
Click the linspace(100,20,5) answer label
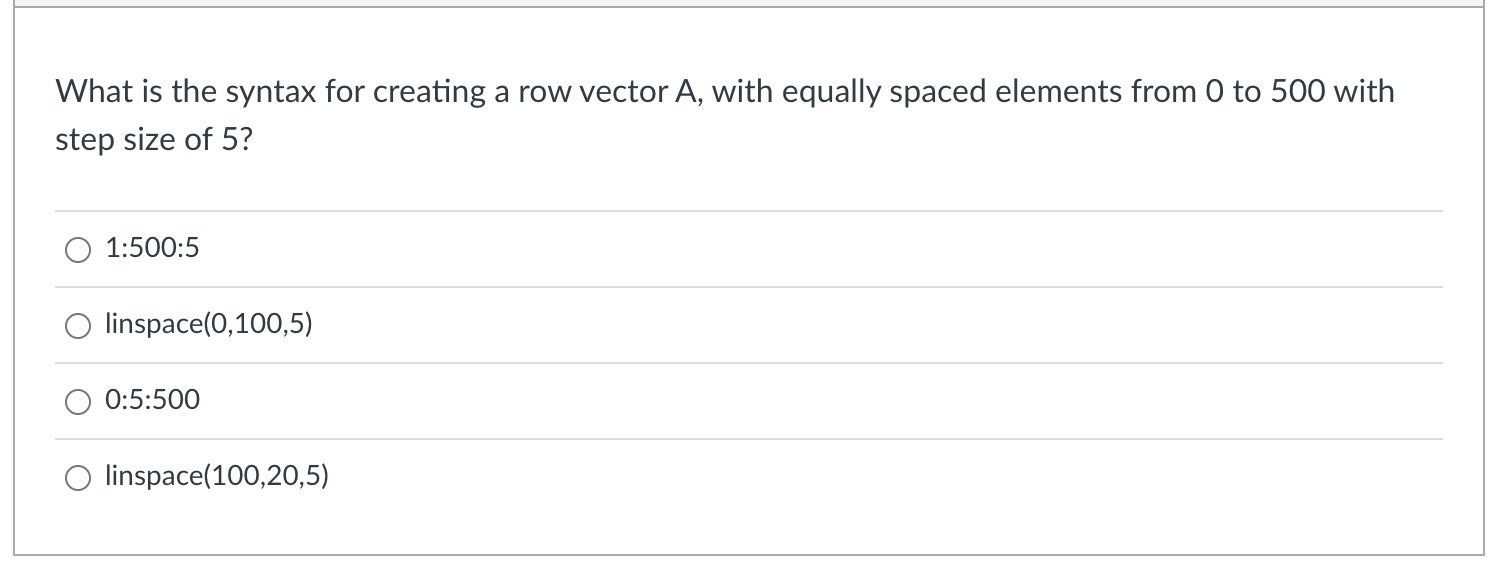coord(217,477)
